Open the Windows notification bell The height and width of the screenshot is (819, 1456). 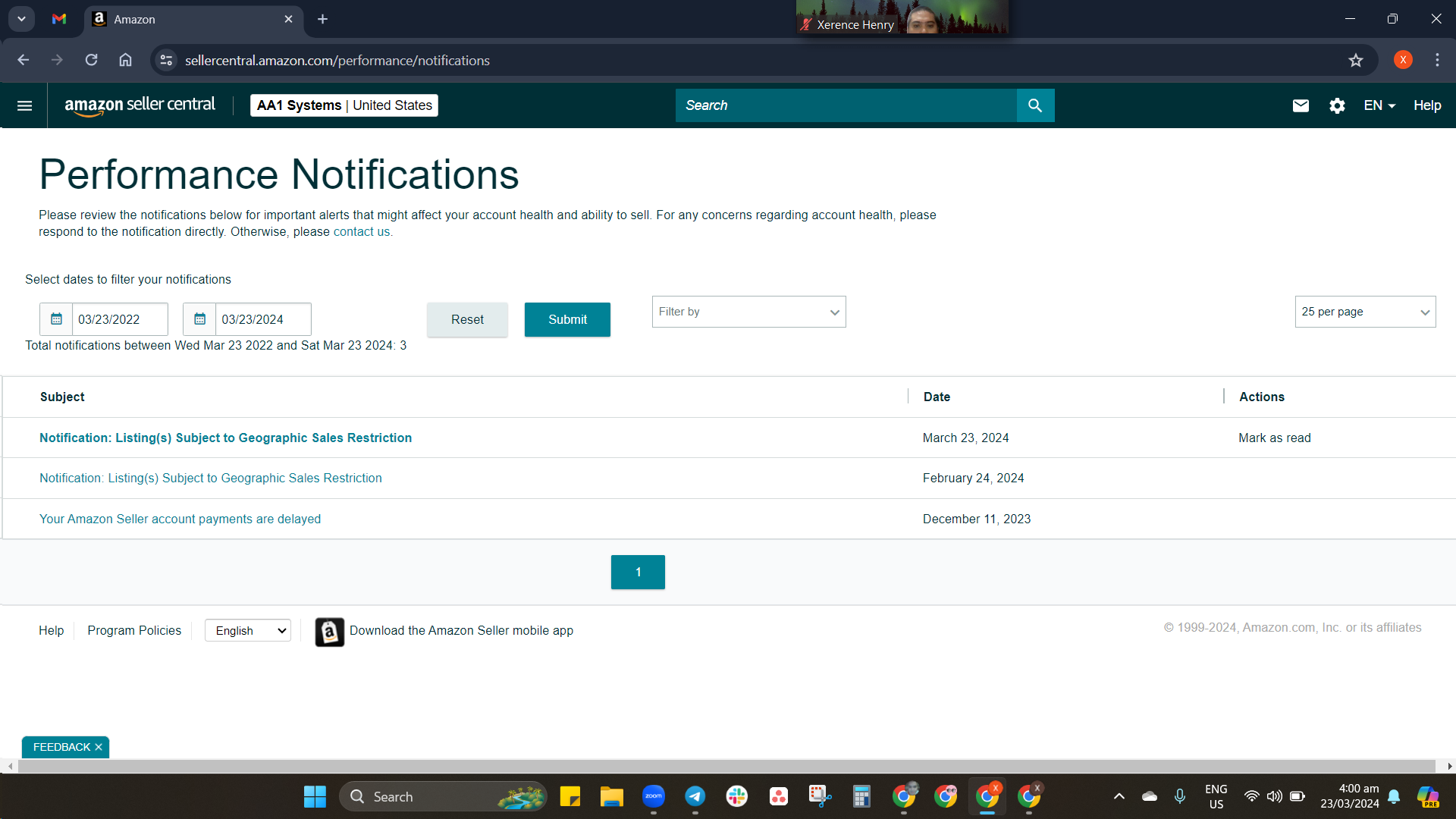[x=1394, y=796]
